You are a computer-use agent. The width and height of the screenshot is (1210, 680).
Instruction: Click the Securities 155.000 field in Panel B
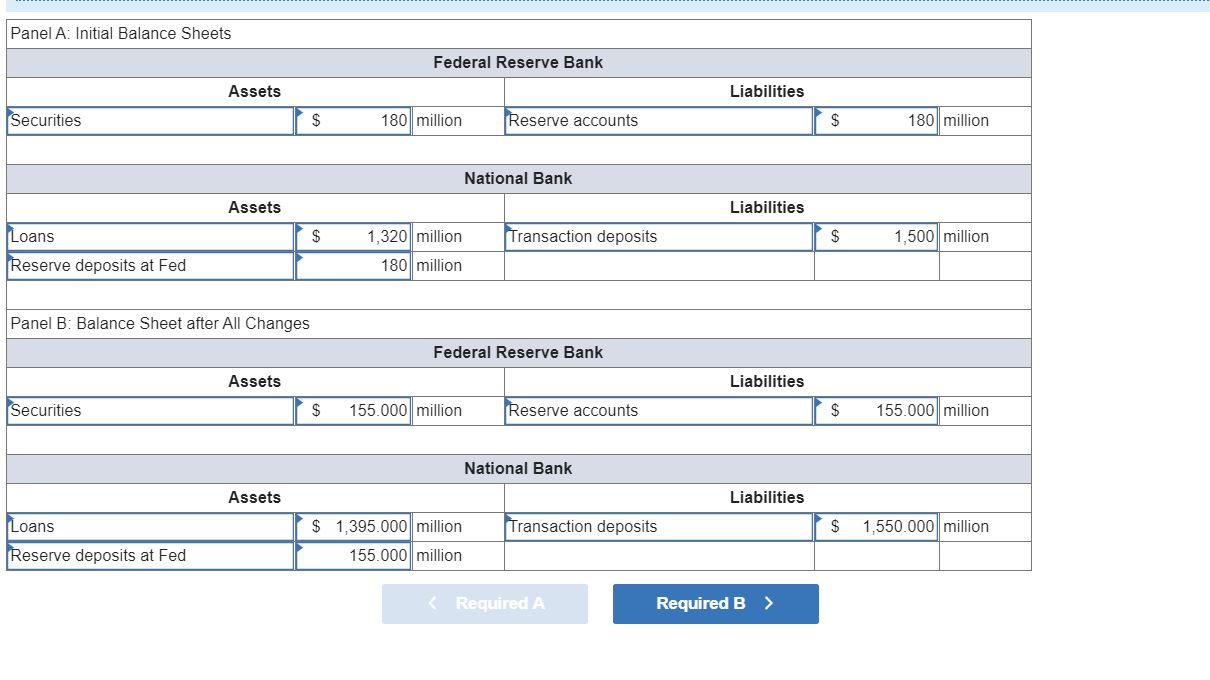(x=352, y=410)
